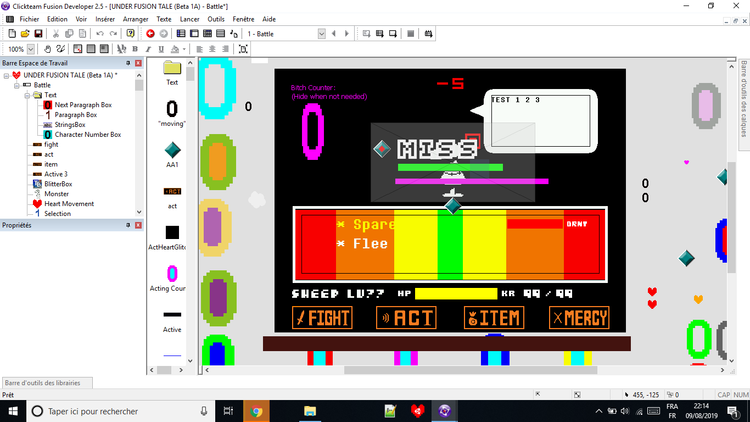The height and width of the screenshot is (422, 750).
Task: Close the Barre Espace de Travail panel
Action: (x=138, y=63)
